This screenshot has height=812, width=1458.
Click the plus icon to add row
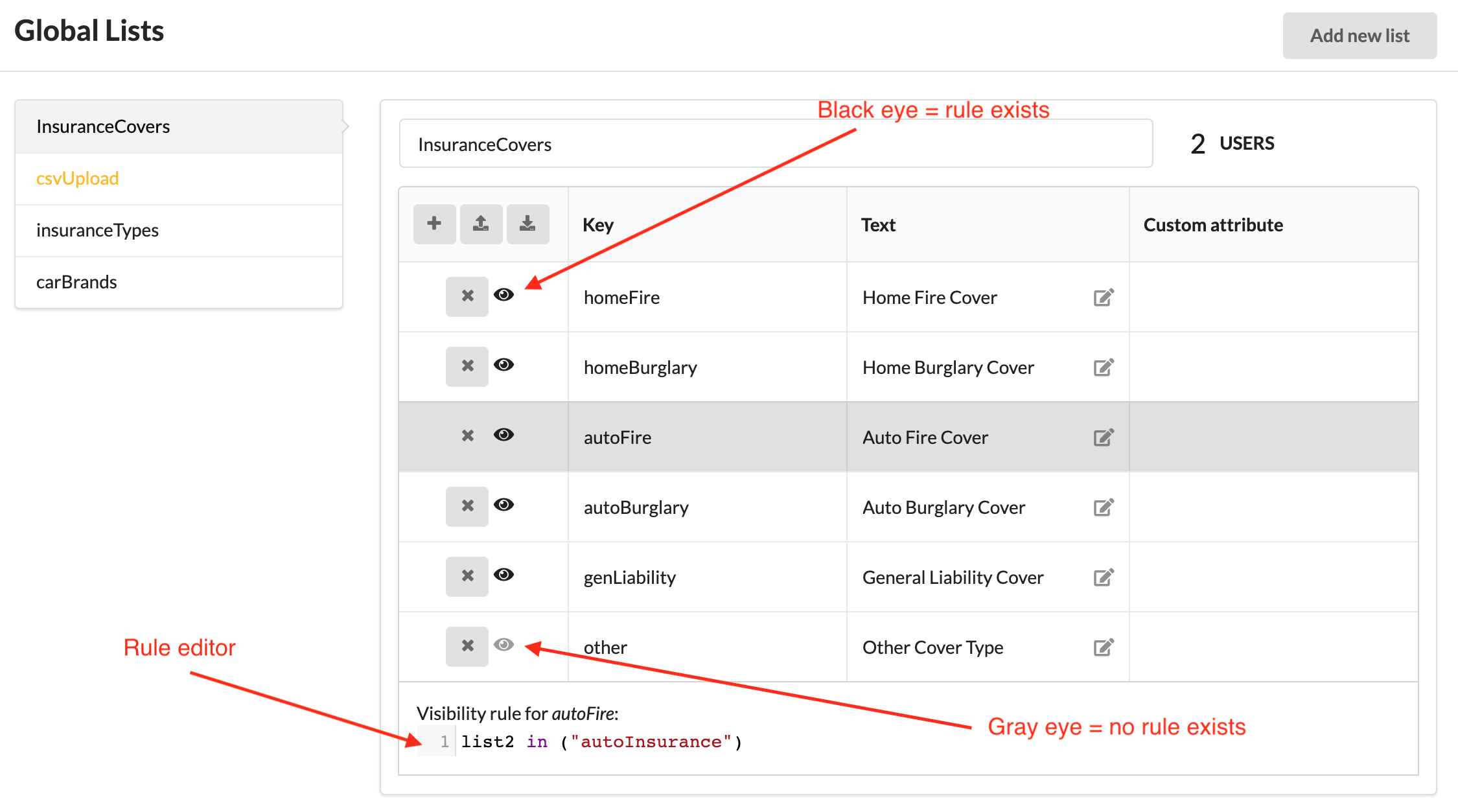(x=434, y=224)
